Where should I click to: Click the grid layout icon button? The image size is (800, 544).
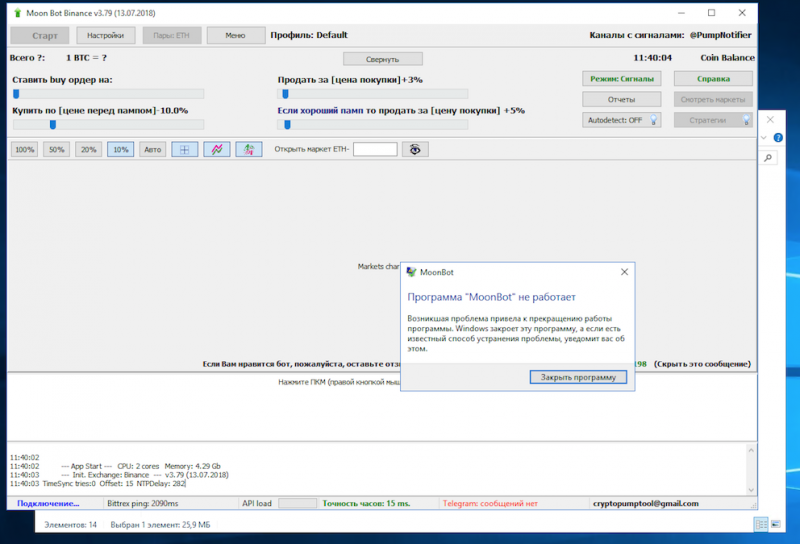click(185, 150)
